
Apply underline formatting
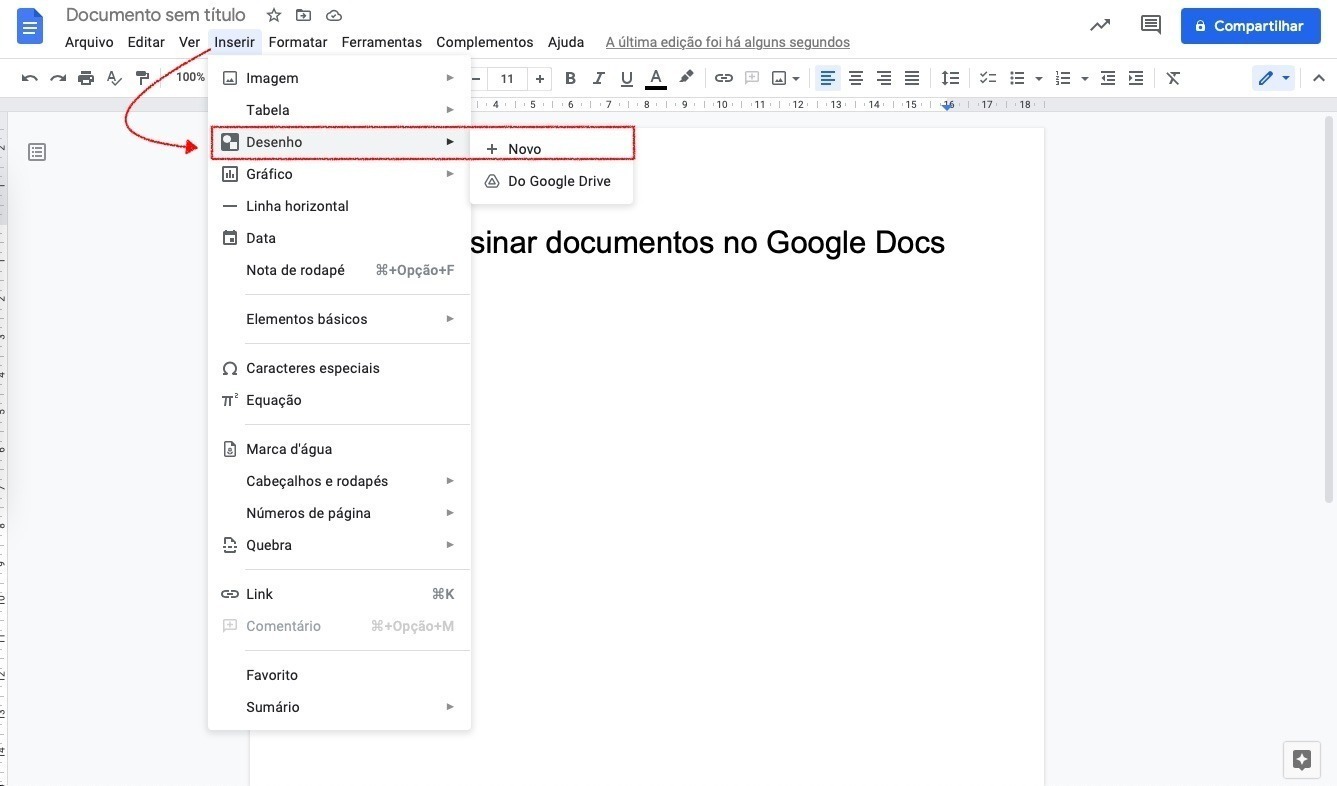click(627, 78)
